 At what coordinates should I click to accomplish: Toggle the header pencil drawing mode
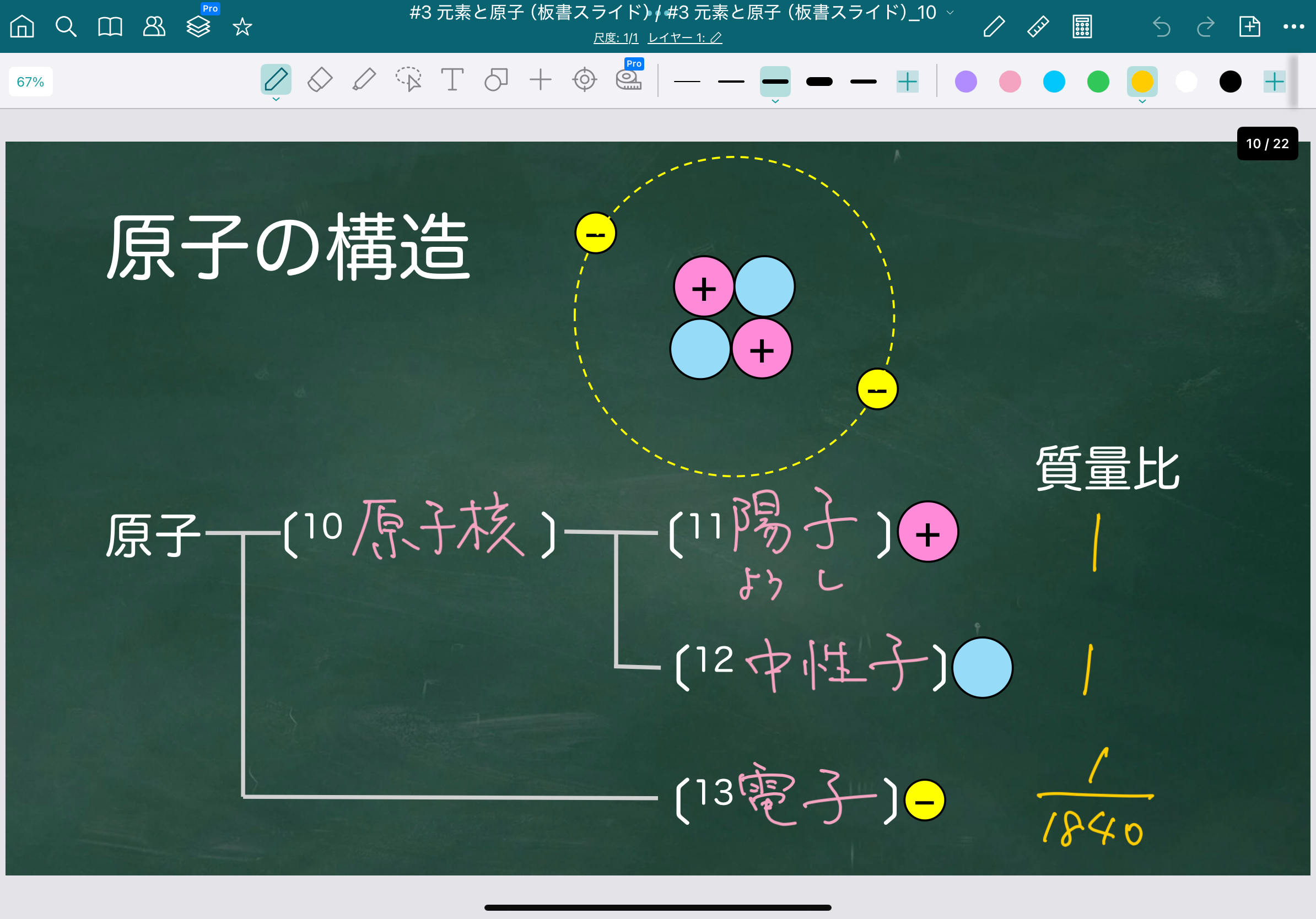(994, 26)
